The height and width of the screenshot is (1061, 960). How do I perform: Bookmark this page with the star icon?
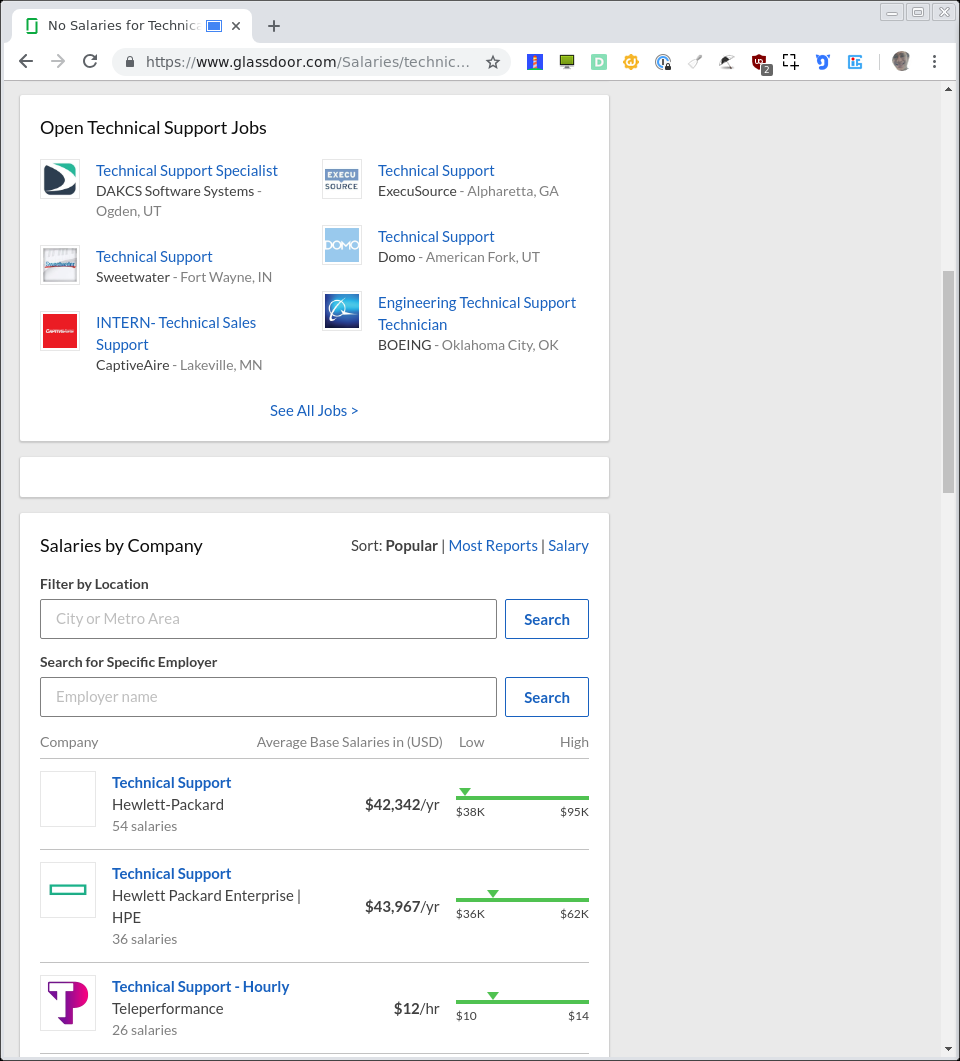point(493,62)
